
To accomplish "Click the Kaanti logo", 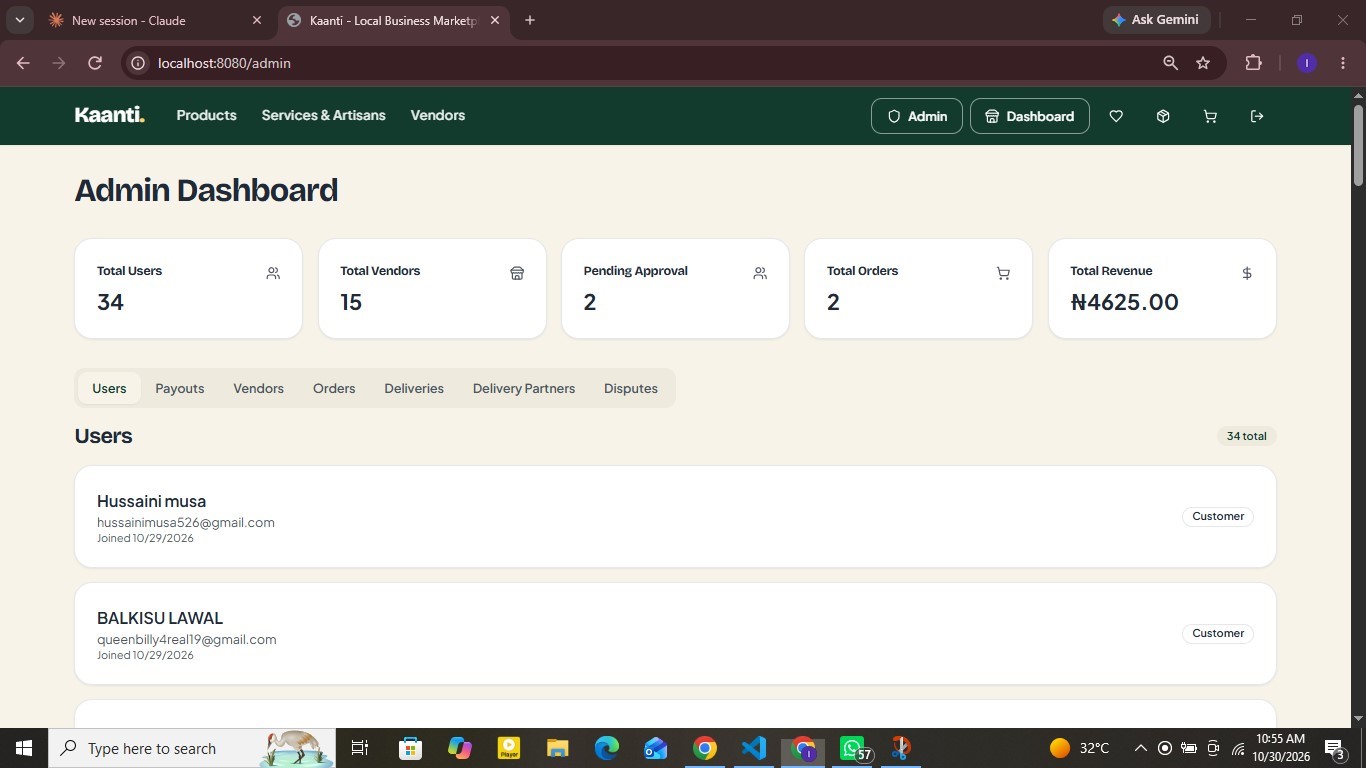I will [110, 115].
